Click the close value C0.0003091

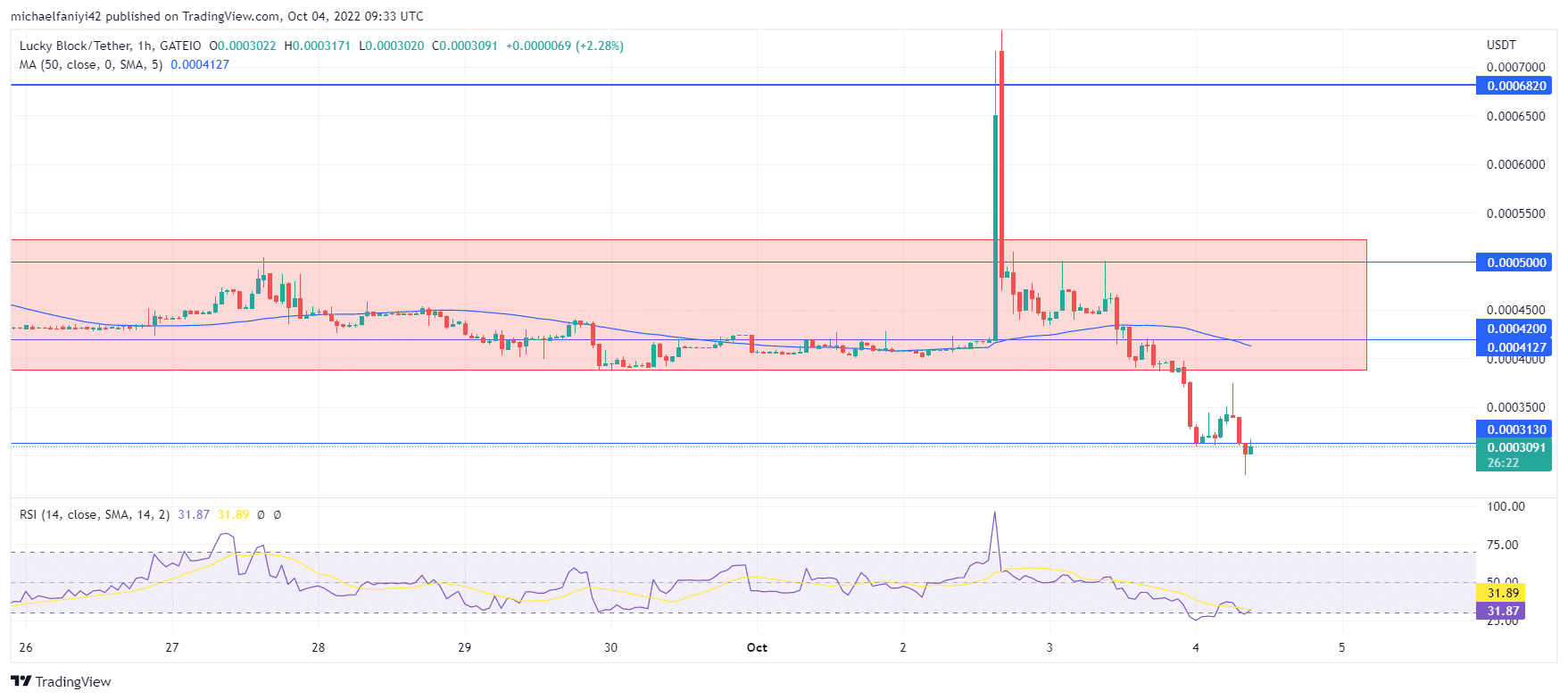pyautogui.click(x=465, y=46)
